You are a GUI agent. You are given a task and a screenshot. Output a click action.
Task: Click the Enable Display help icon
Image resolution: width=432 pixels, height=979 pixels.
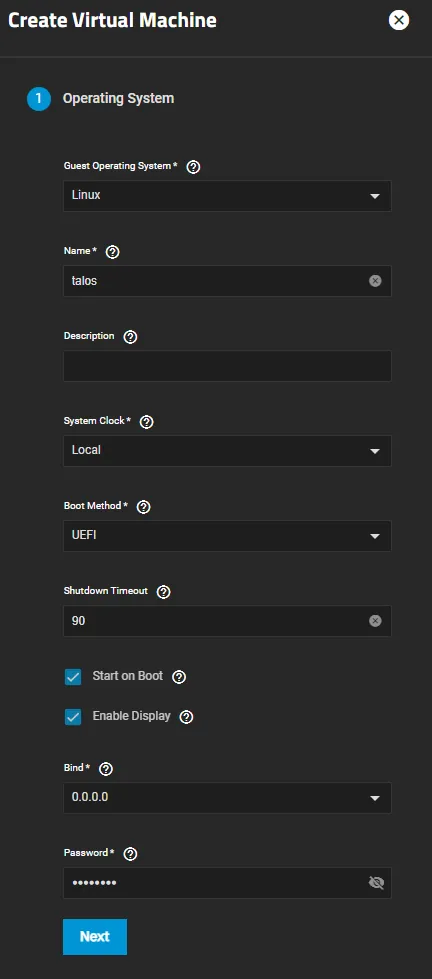(x=186, y=717)
